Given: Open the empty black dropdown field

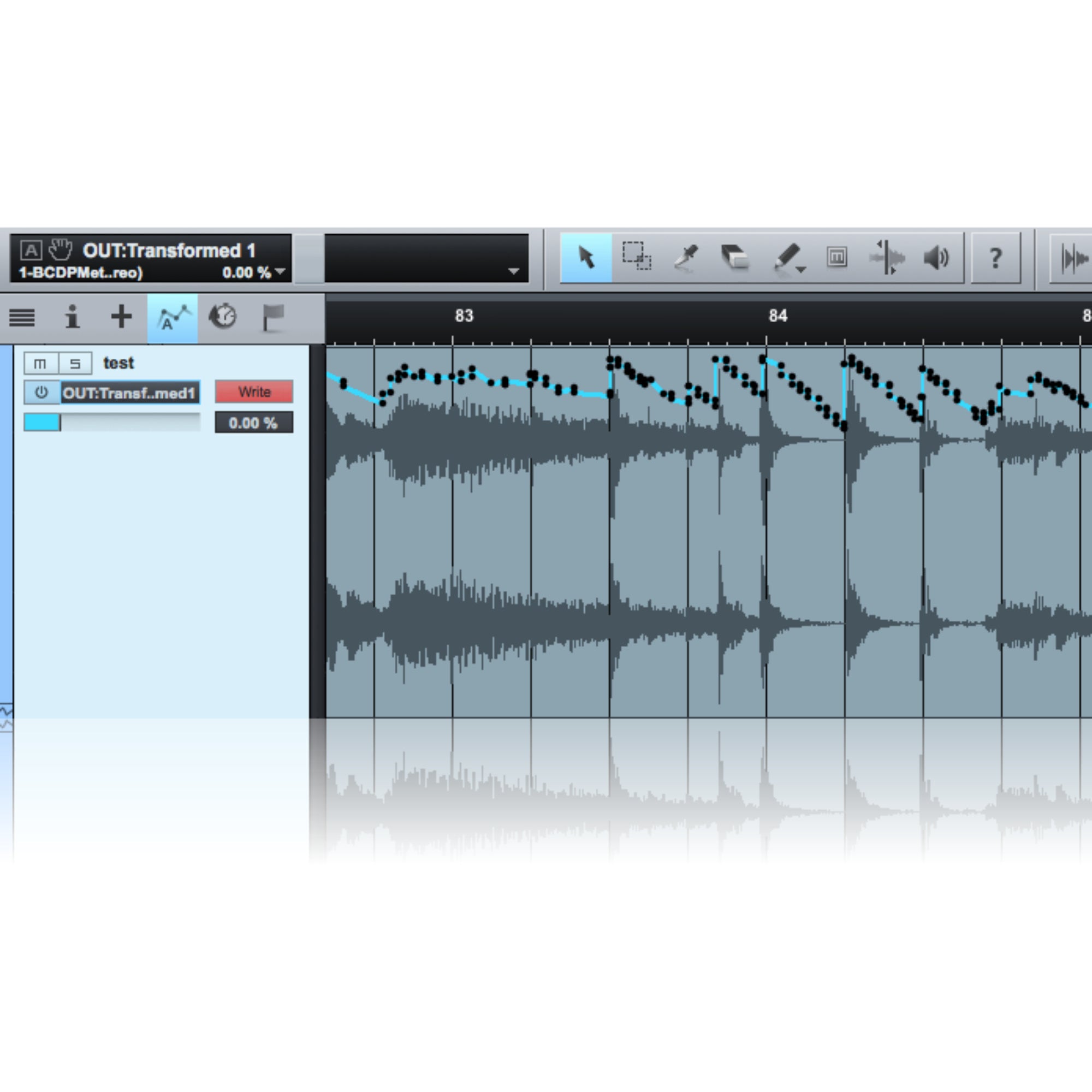Looking at the screenshot, I should click(x=426, y=258).
